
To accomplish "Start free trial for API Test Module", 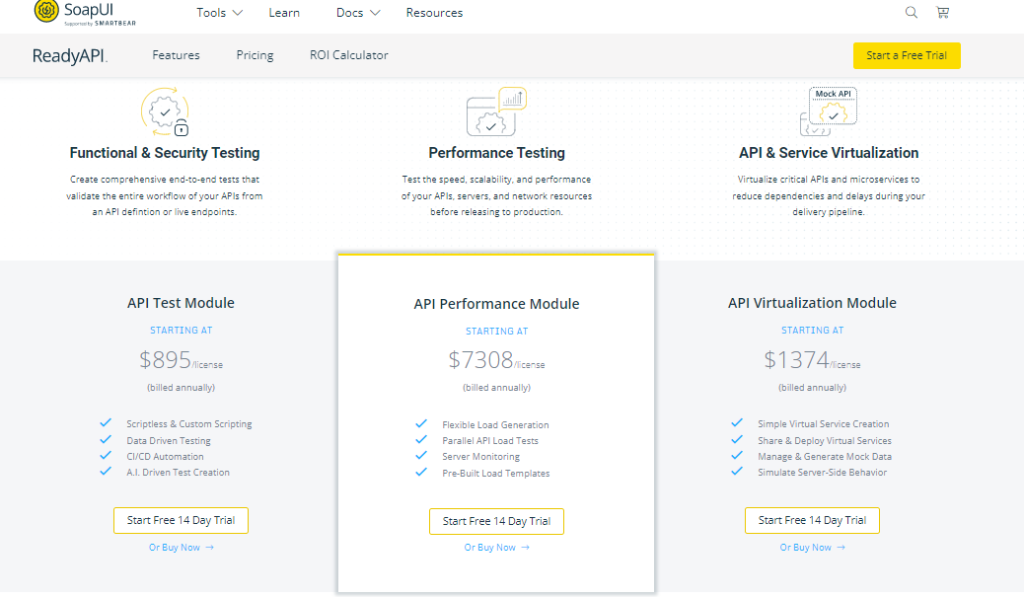I will (x=181, y=521).
